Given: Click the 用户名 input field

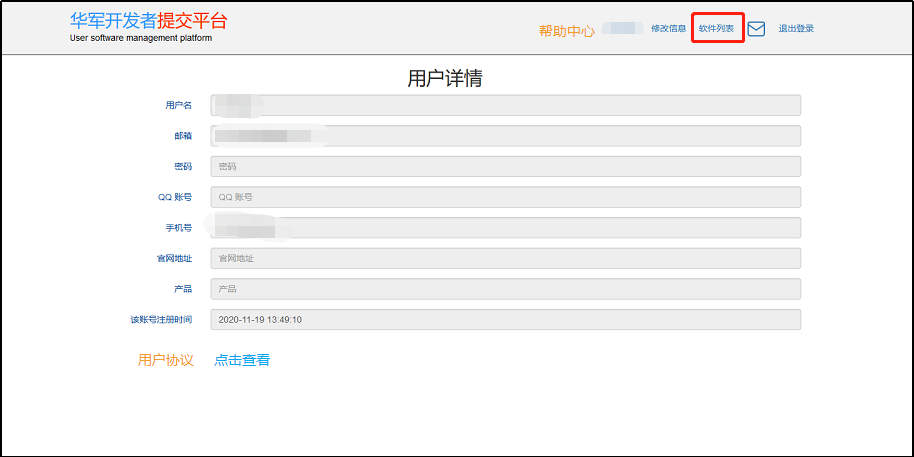Looking at the screenshot, I should (x=505, y=105).
